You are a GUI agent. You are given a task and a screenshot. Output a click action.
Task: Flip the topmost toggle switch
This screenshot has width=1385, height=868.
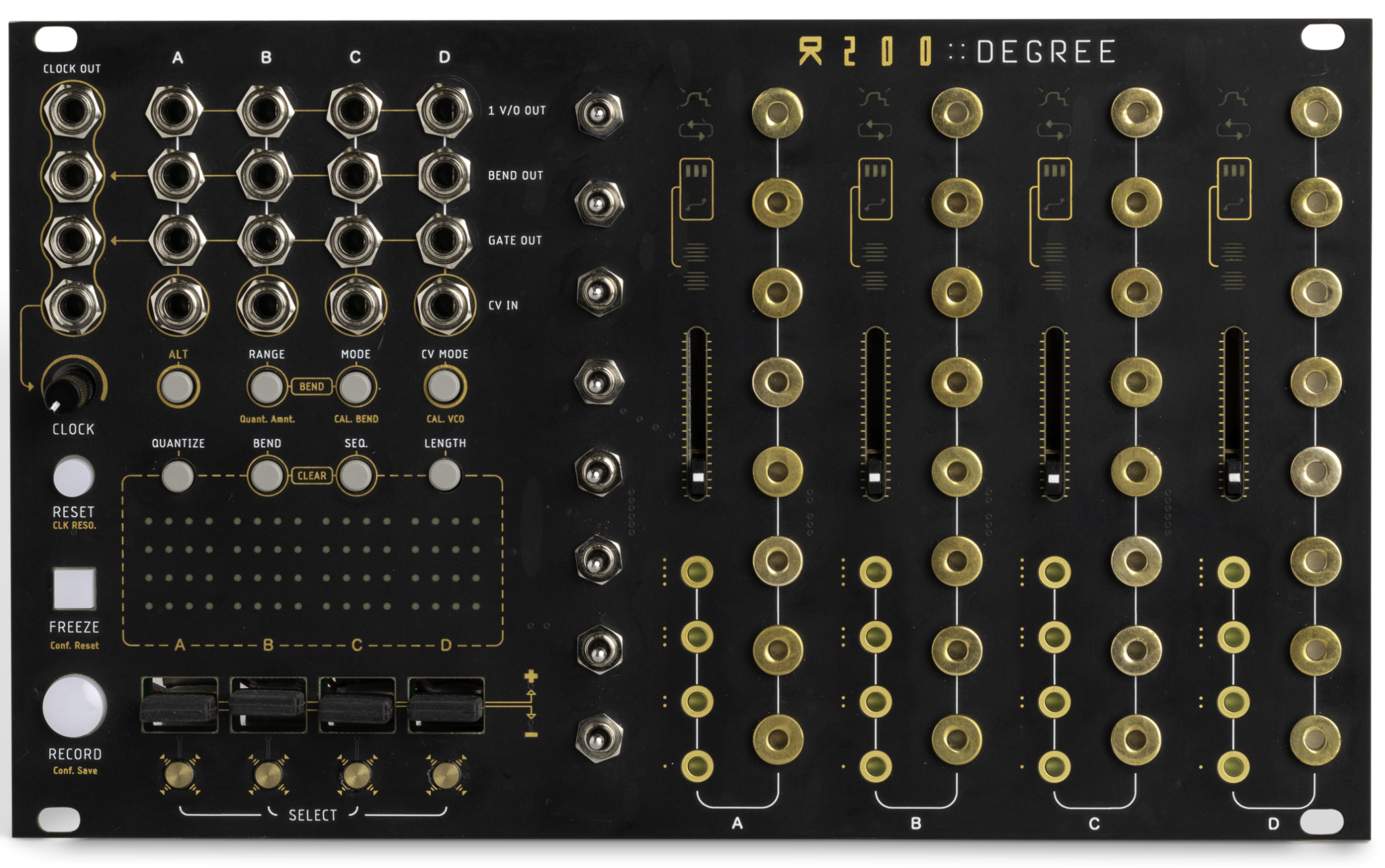[x=598, y=112]
